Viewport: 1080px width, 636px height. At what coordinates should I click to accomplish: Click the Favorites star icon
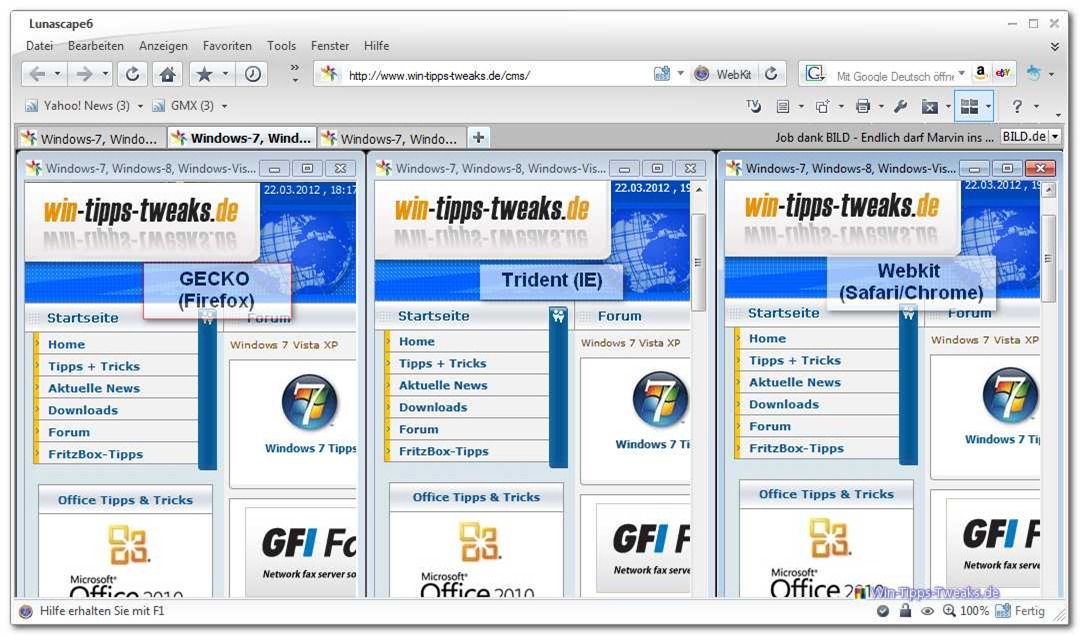tap(205, 74)
